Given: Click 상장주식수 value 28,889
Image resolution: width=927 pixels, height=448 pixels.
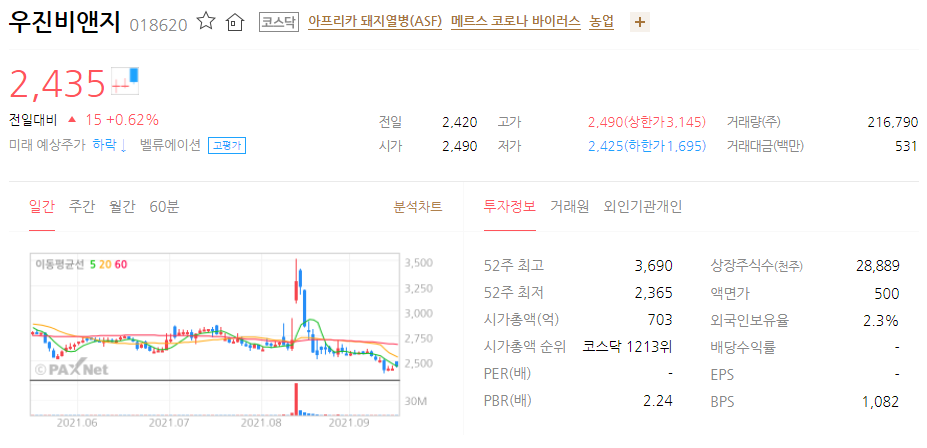Looking at the screenshot, I should 878,266.
